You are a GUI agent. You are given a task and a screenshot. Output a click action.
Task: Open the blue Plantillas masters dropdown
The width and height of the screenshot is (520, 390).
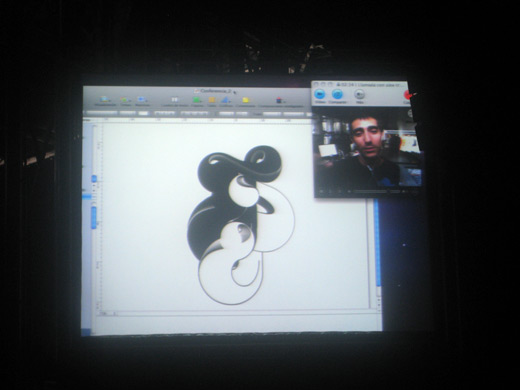click(x=142, y=100)
